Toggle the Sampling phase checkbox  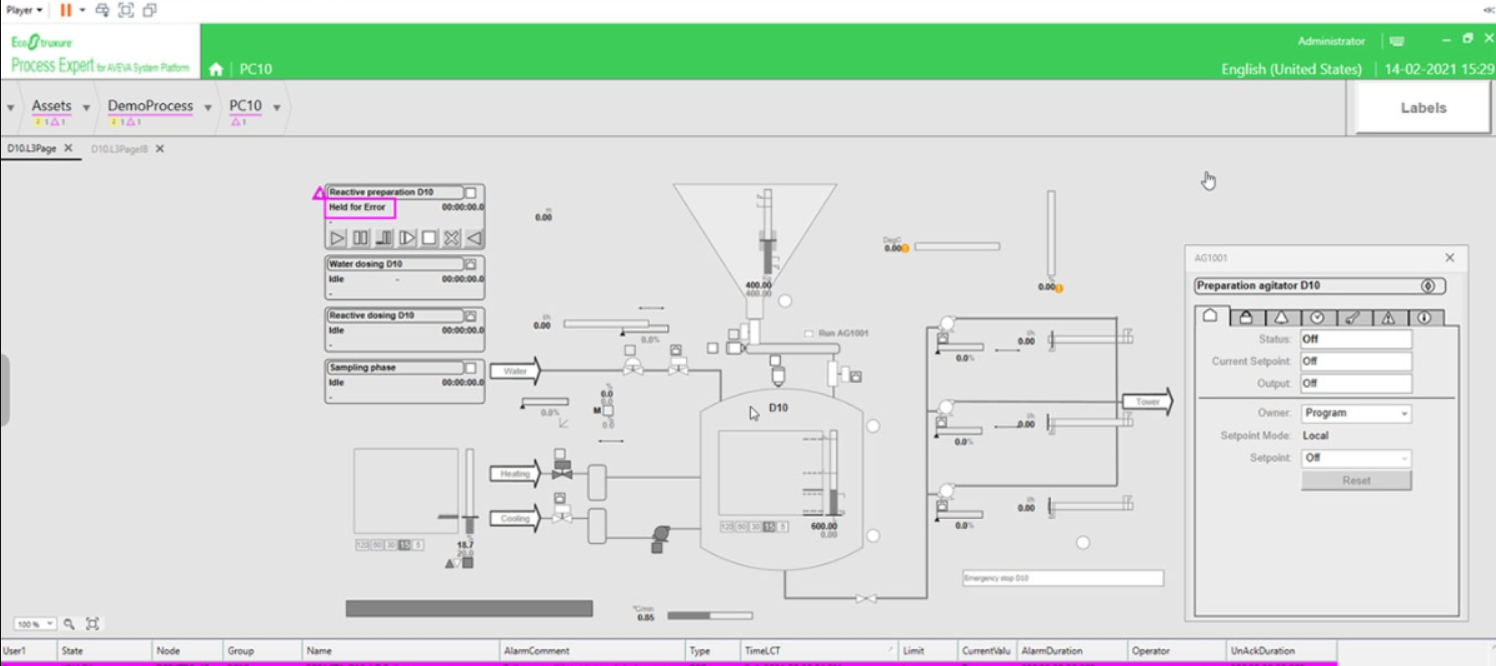click(470, 368)
